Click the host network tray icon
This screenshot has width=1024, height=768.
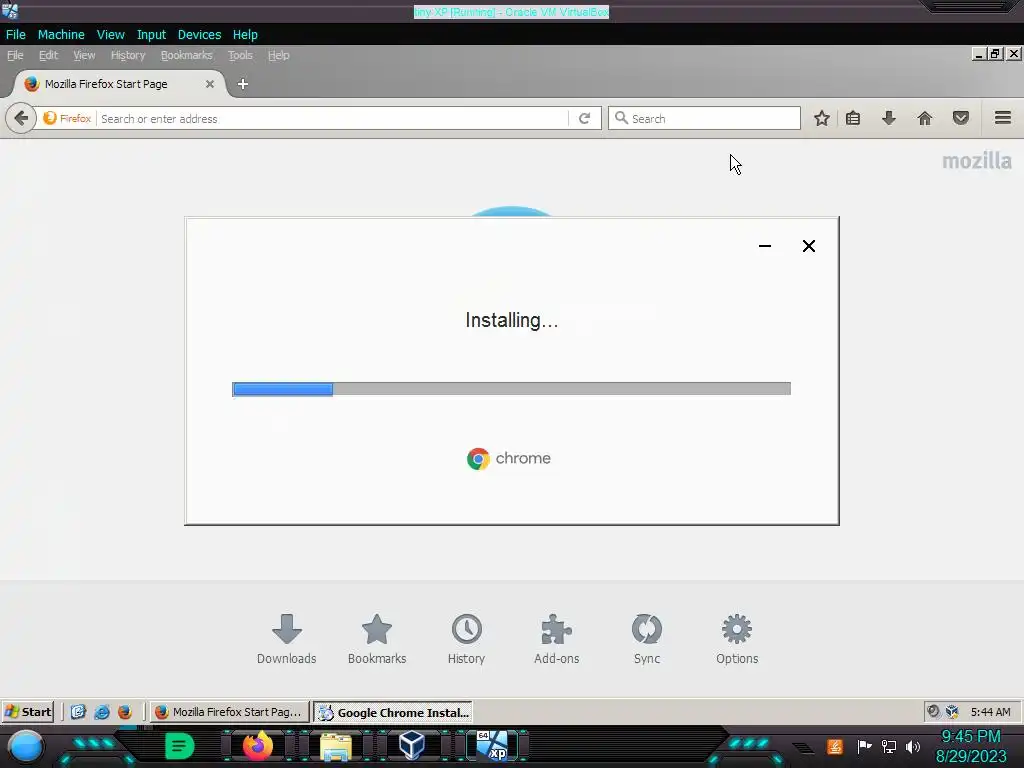pos(888,746)
